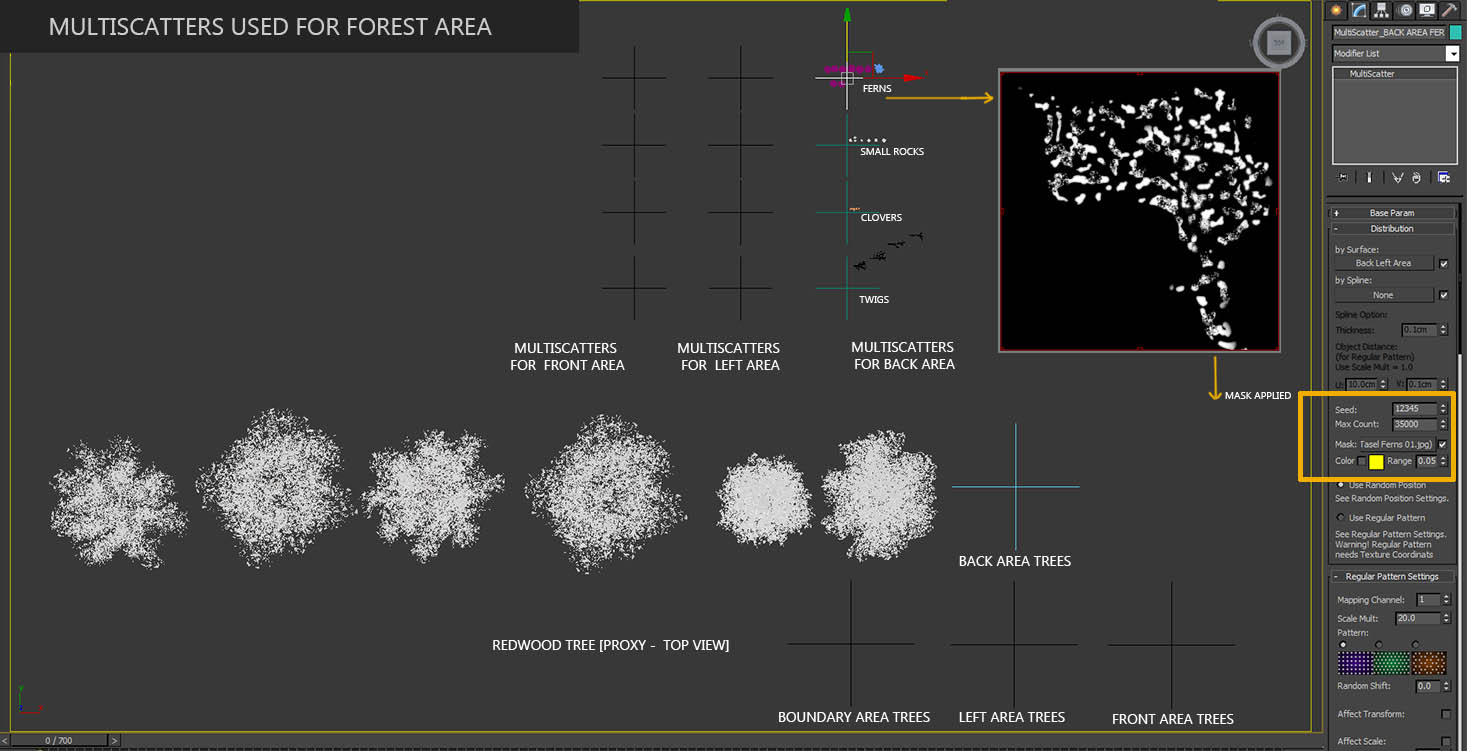Click the ViewCube in the viewport
1467x751 pixels.
[1277, 42]
